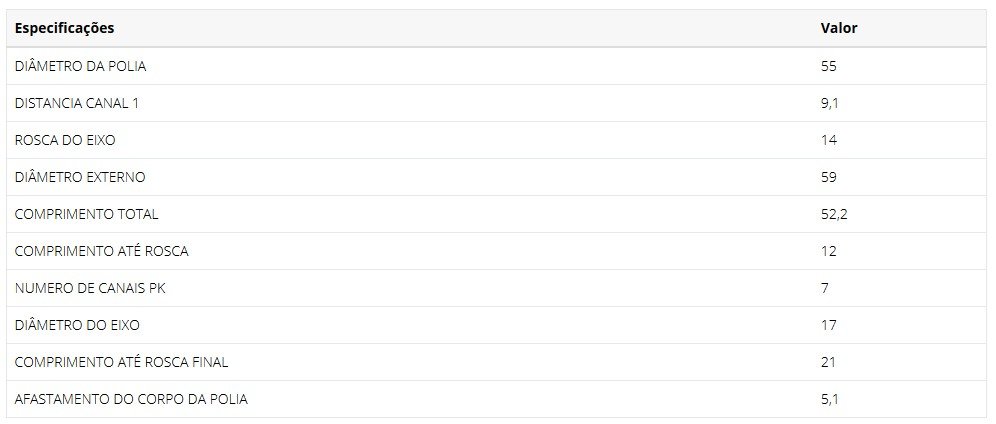
Task: Click the 52,2 value cell
Action: (834, 215)
